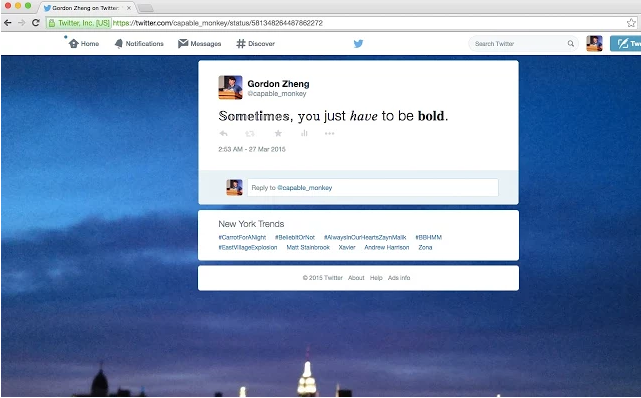
Task: Open the tweet's more options ellipsis
Action: (x=329, y=133)
